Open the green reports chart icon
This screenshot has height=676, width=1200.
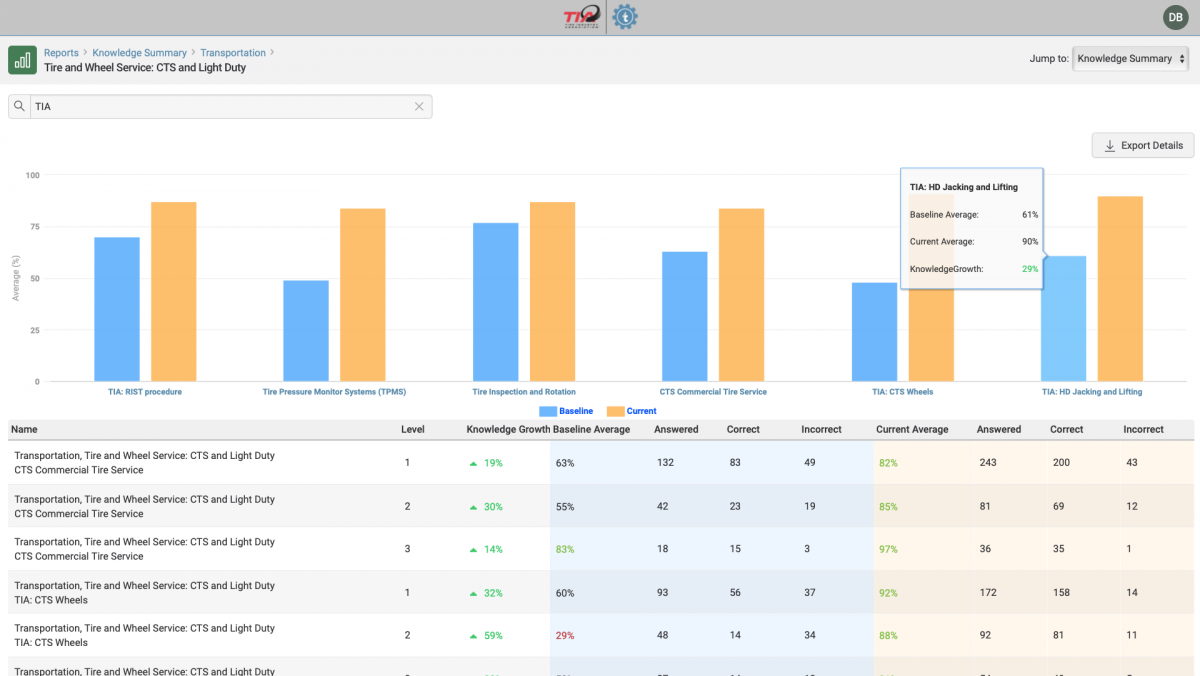pos(22,60)
